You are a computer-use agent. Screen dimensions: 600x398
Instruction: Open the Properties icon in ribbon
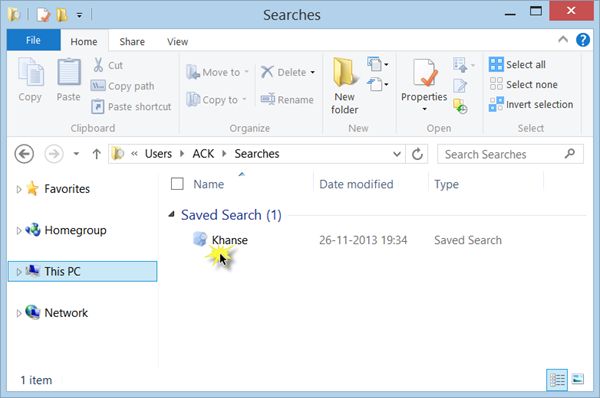424,73
